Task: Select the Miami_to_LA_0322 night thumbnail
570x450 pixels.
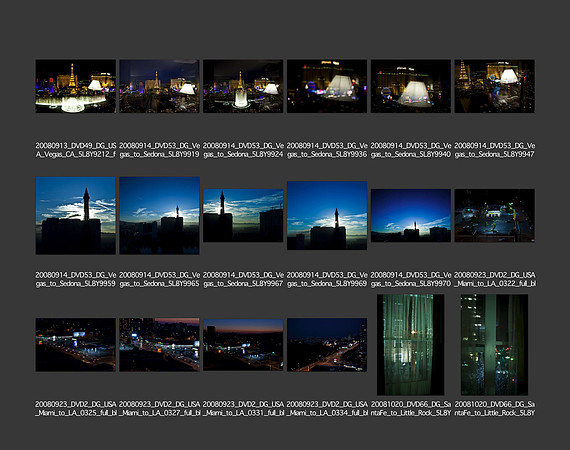Action: [x=494, y=216]
